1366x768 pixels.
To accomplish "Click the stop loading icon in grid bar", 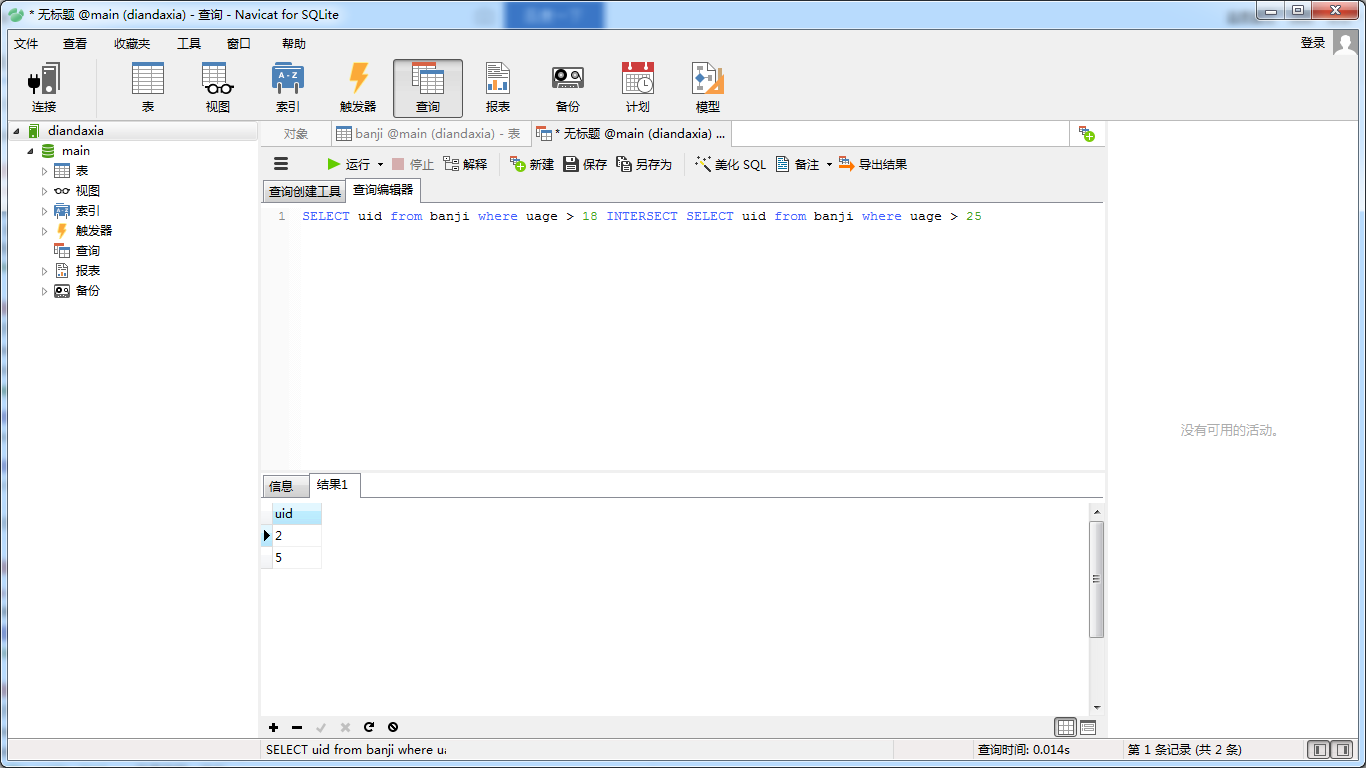I will point(393,728).
